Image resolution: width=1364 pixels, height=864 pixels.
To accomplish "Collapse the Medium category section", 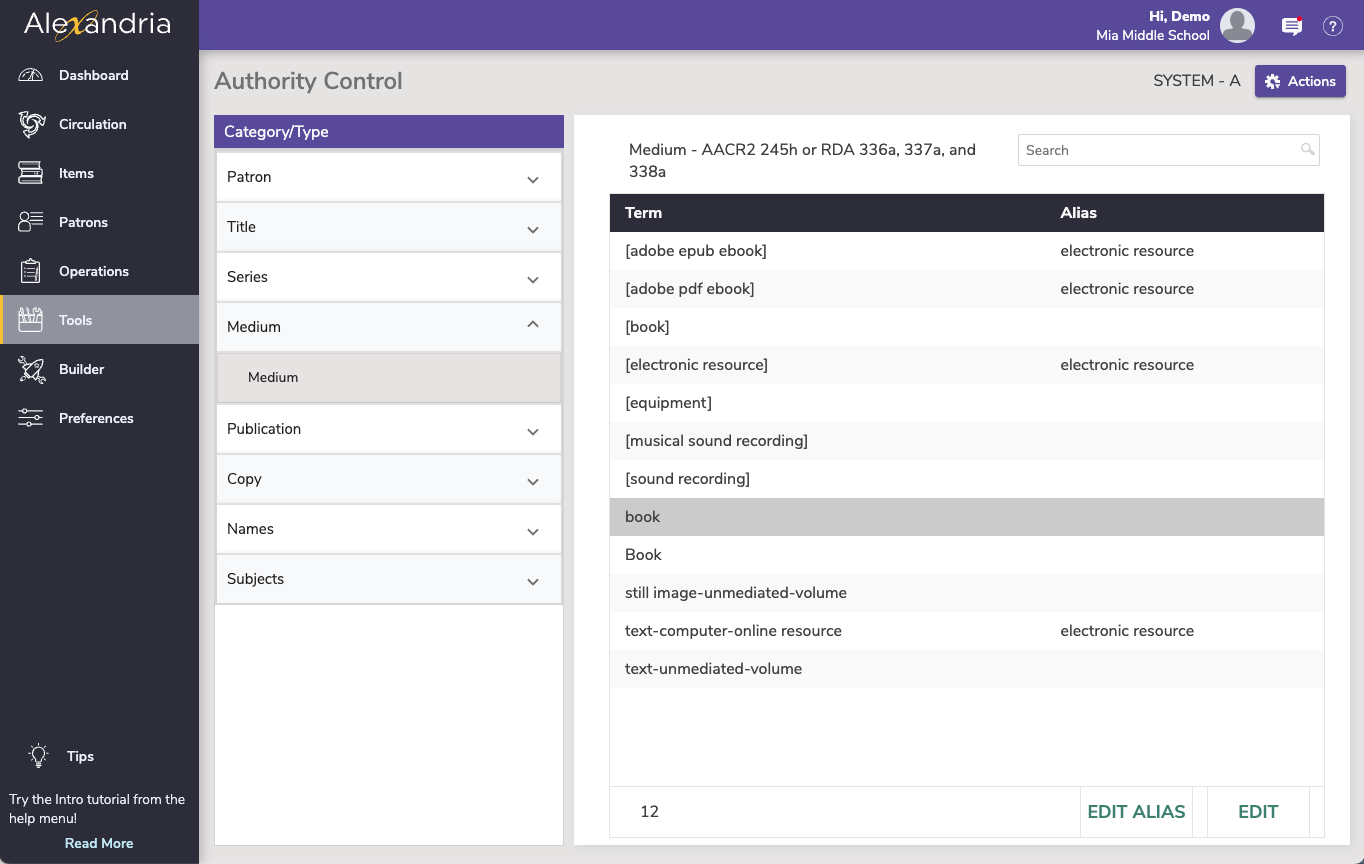I will (533, 325).
